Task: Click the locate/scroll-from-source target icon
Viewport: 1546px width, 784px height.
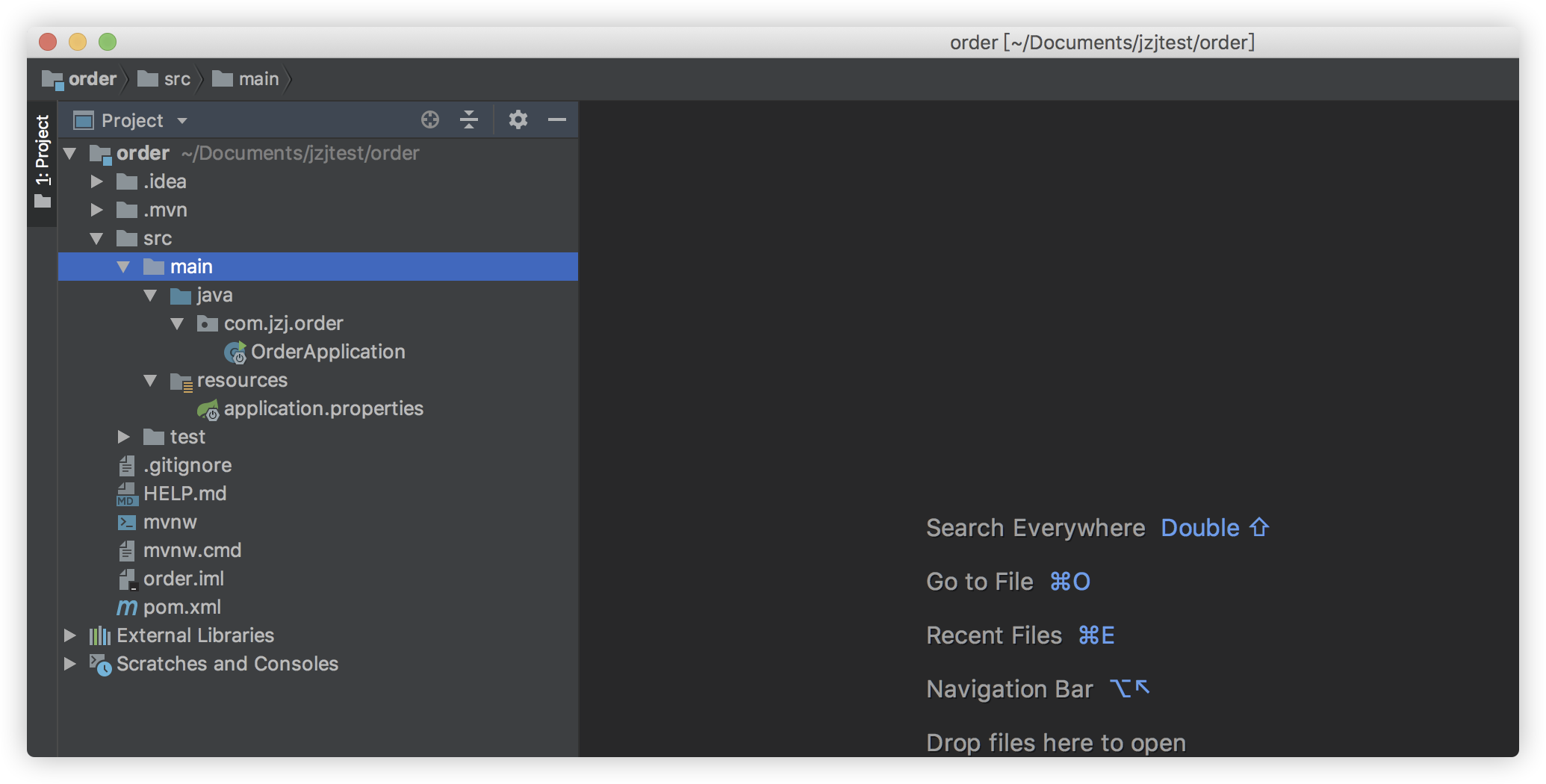Action: coord(430,119)
